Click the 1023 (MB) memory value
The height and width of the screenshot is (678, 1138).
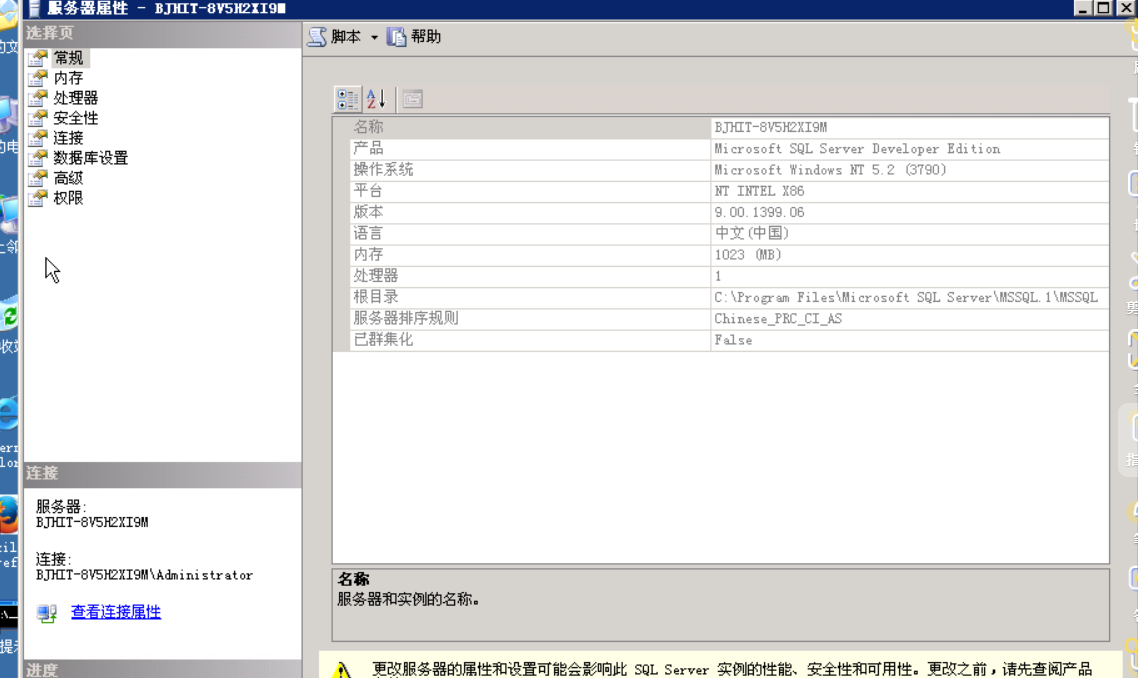coord(748,255)
